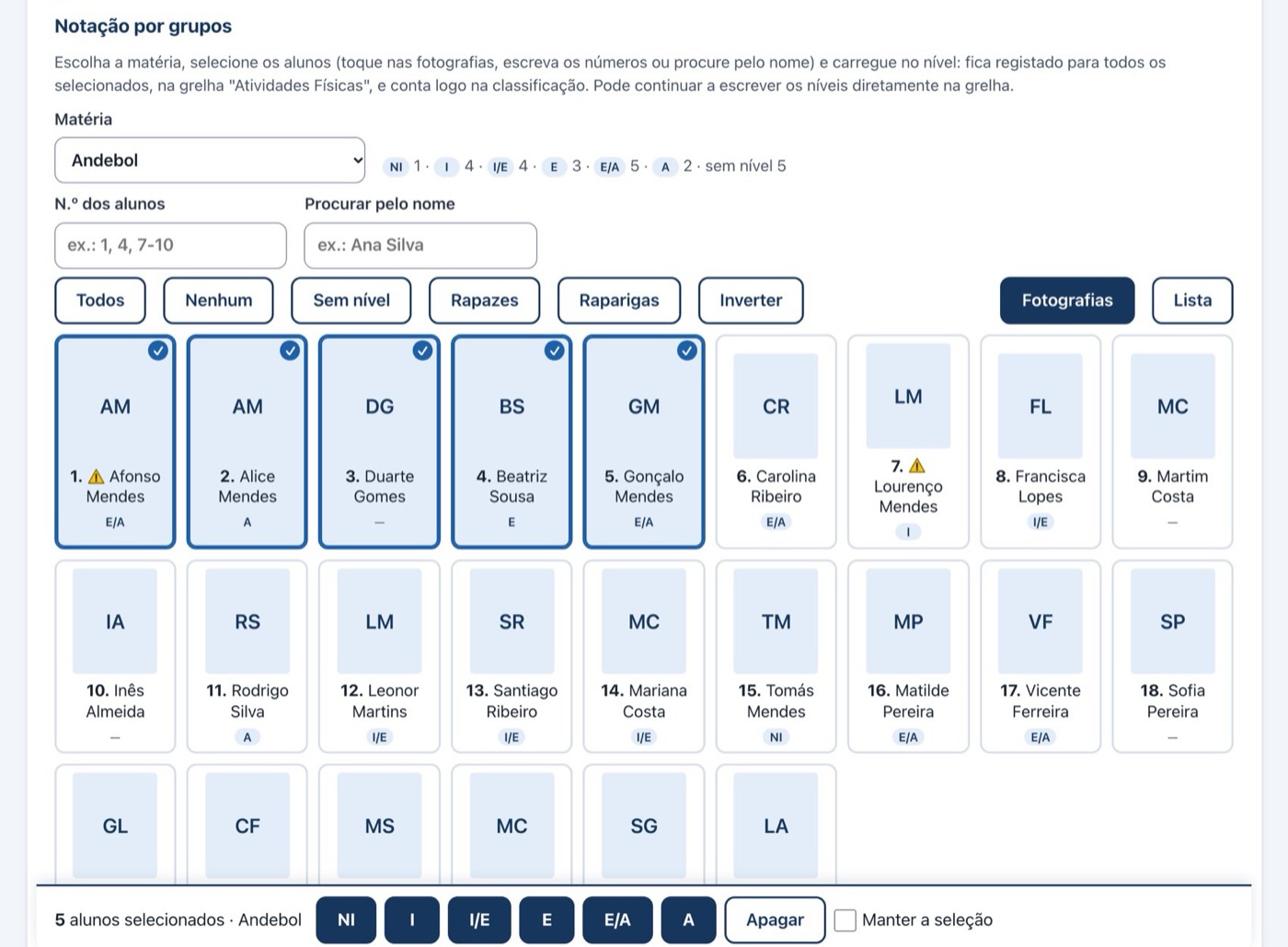Click the warning icon on Lourenço Mendes card
Viewport: 1288px width, 947px height.
(x=916, y=466)
